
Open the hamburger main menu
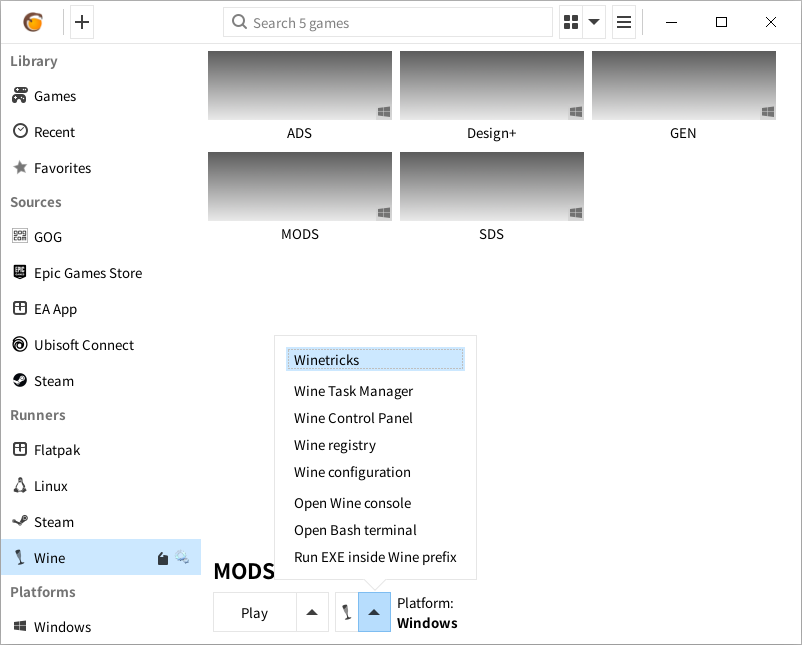click(623, 22)
